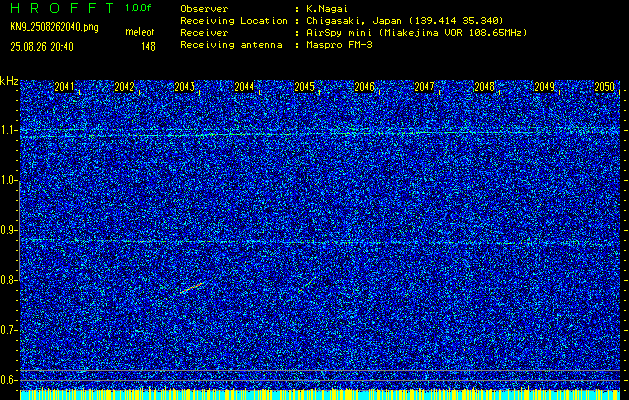This screenshot has width=629, height=400.
Task: Click the HROFFT title text
Action: pyautogui.click(x=62, y=8)
